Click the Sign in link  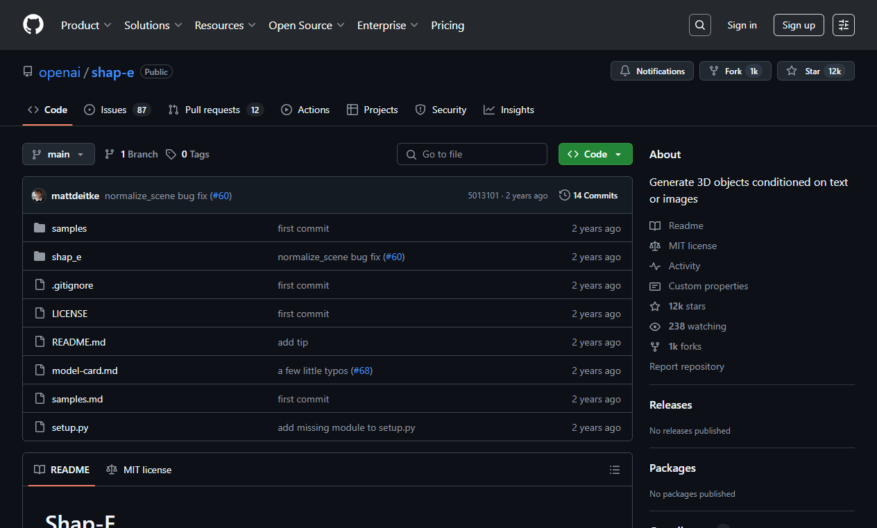coord(742,25)
